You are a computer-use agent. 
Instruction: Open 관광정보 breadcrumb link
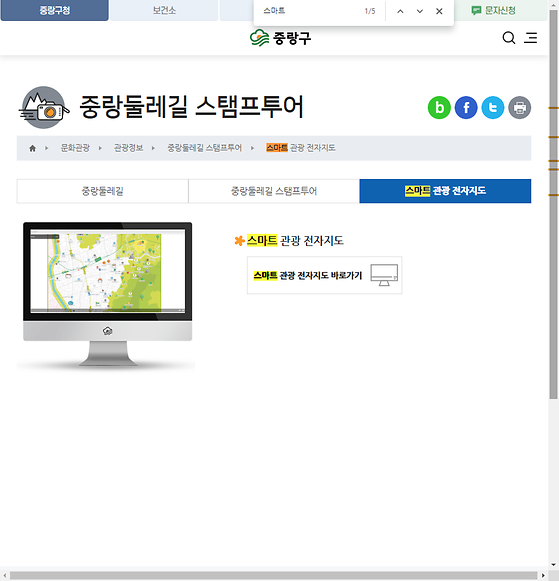click(x=128, y=148)
